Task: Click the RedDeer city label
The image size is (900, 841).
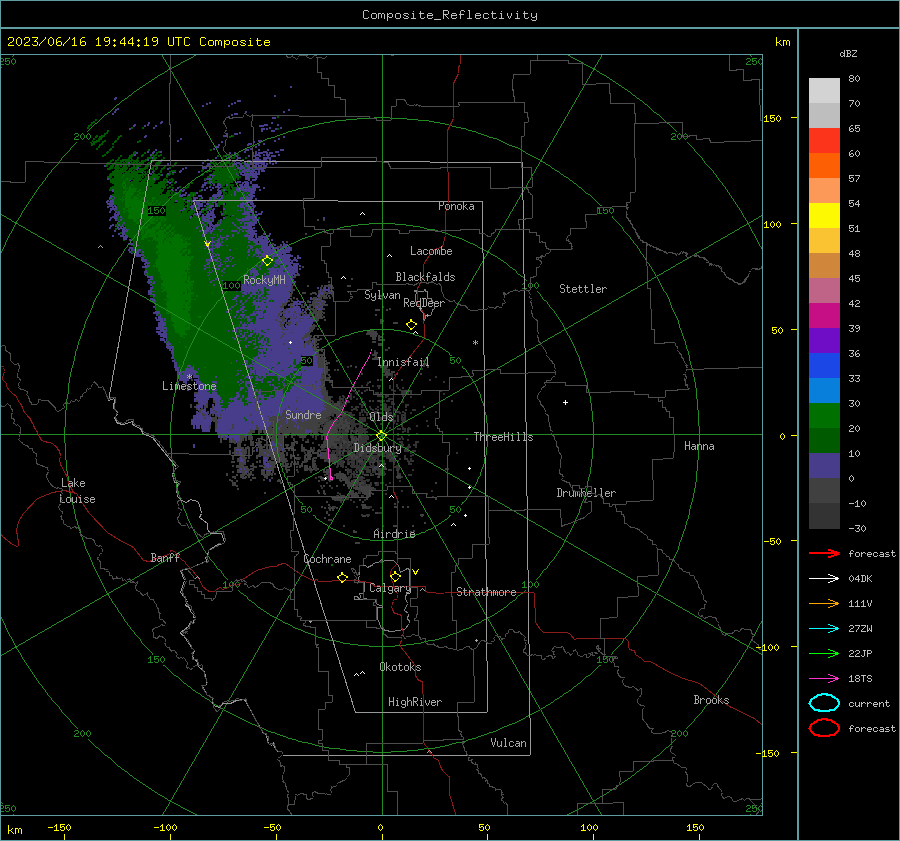Action: click(424, 303)
